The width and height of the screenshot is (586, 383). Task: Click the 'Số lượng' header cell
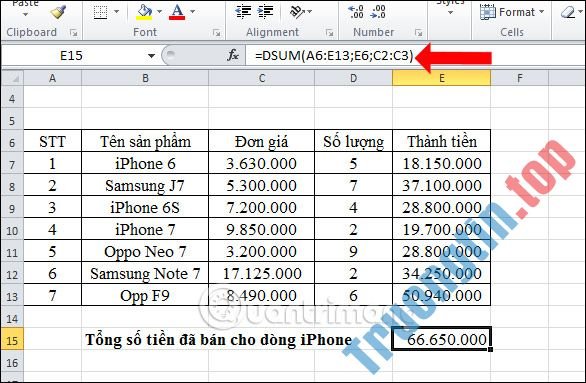(x=354, y=141)
